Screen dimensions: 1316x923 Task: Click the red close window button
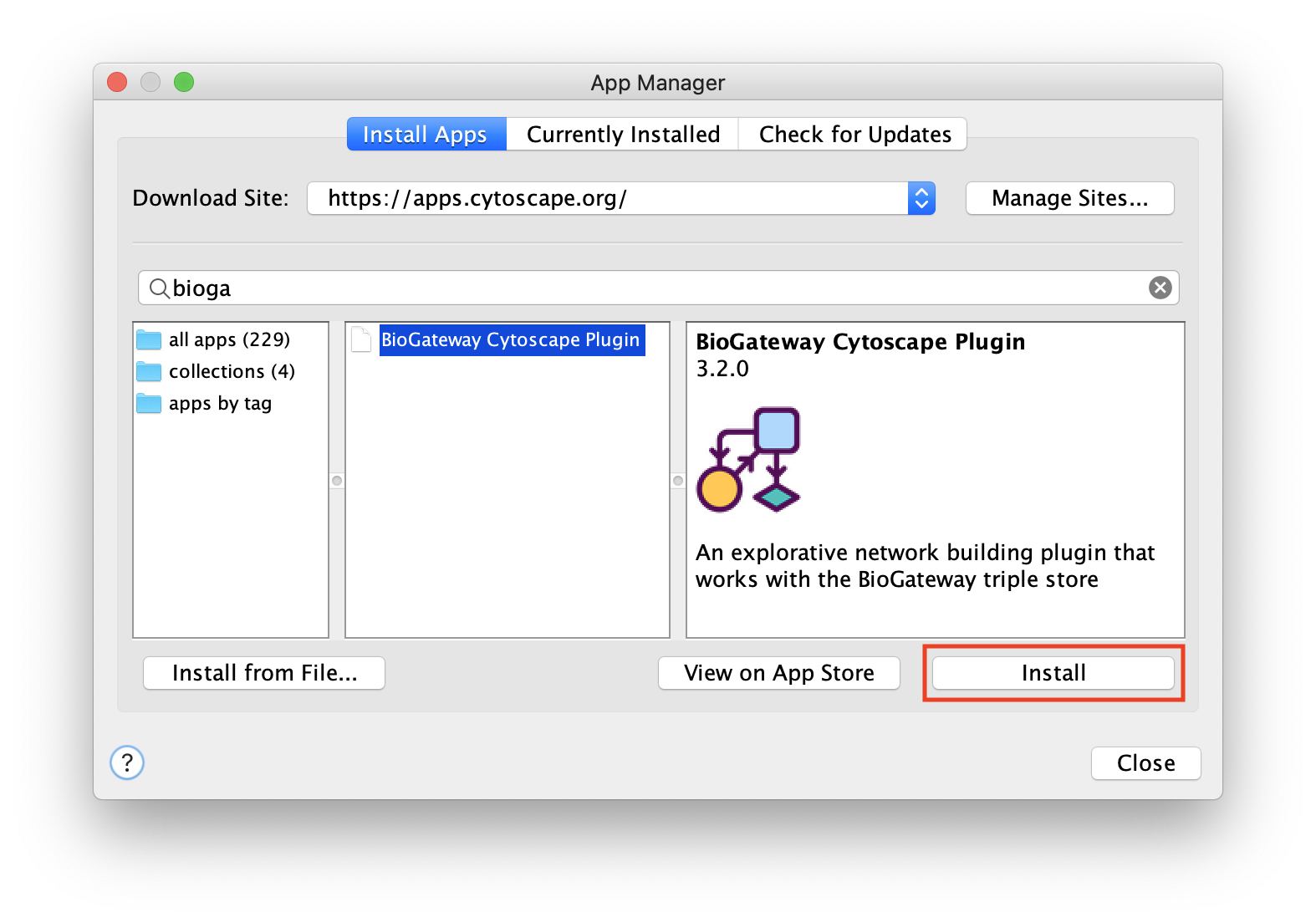click(117, 82)
